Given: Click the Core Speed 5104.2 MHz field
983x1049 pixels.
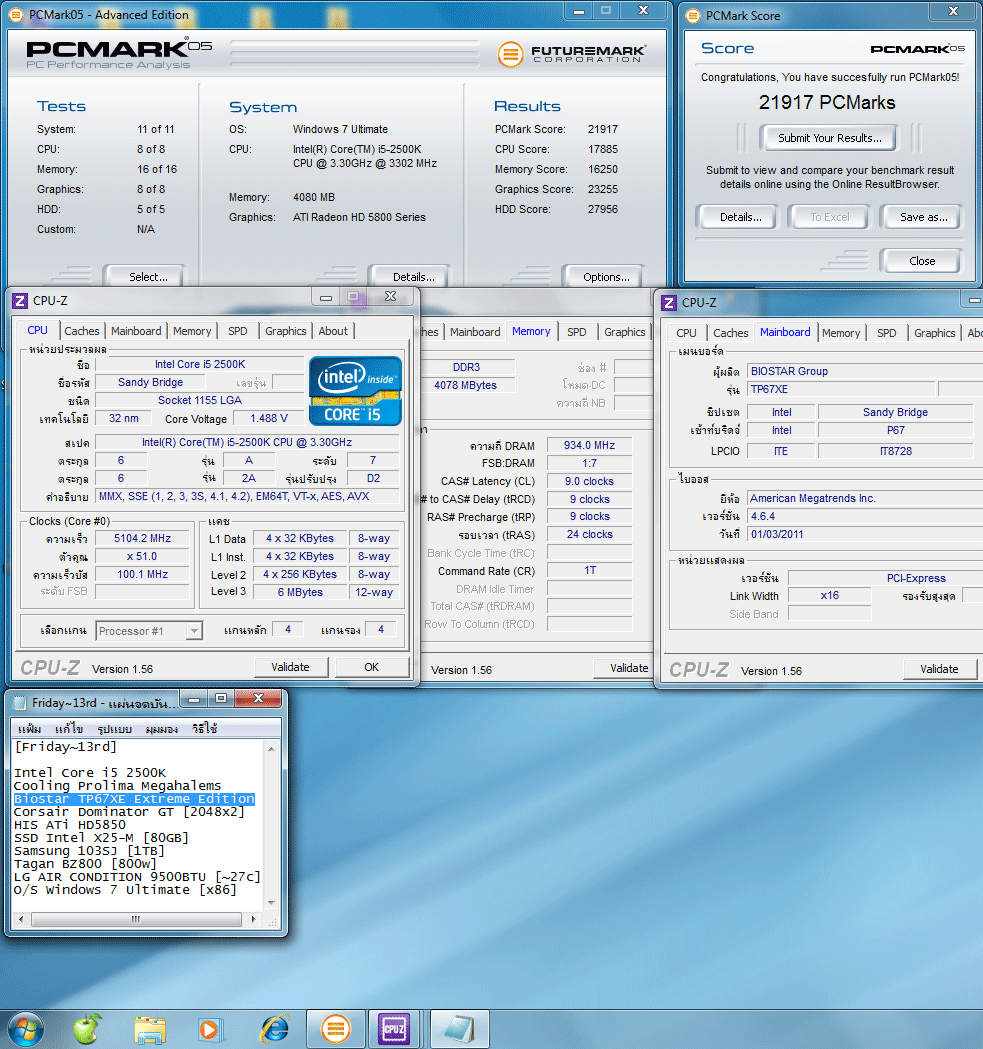Looking at the screenshot, I should (x=142, y=538).
